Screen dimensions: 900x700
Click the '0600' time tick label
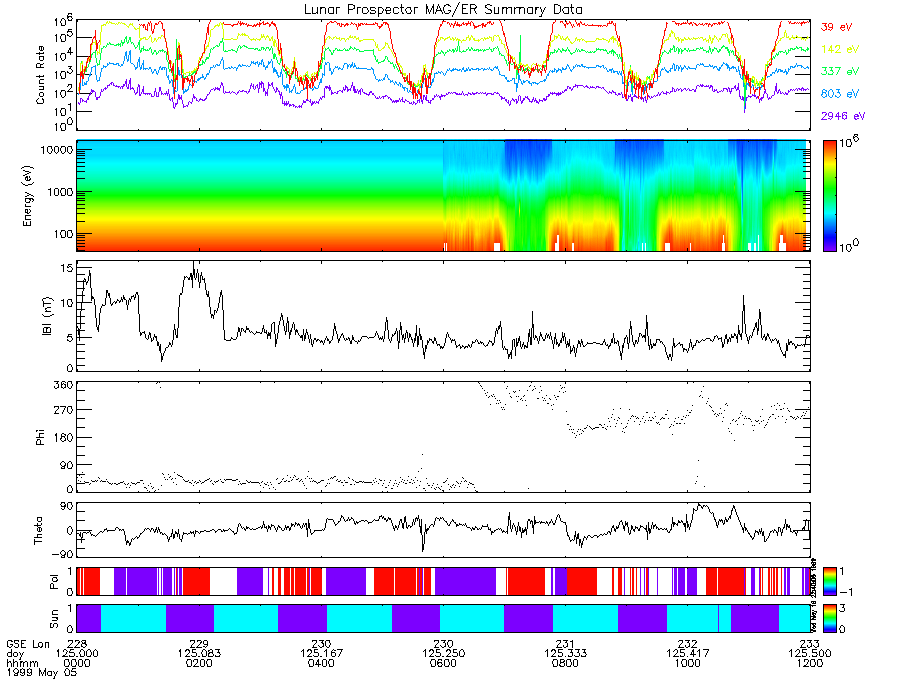pyautogui.click(x=443, y=663)
